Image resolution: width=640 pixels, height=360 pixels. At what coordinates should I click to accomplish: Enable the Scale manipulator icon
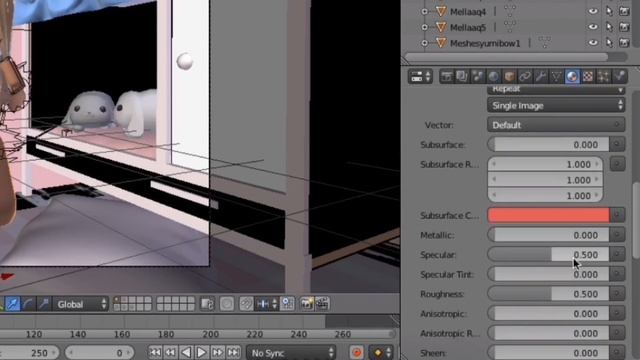click(44, 304)
